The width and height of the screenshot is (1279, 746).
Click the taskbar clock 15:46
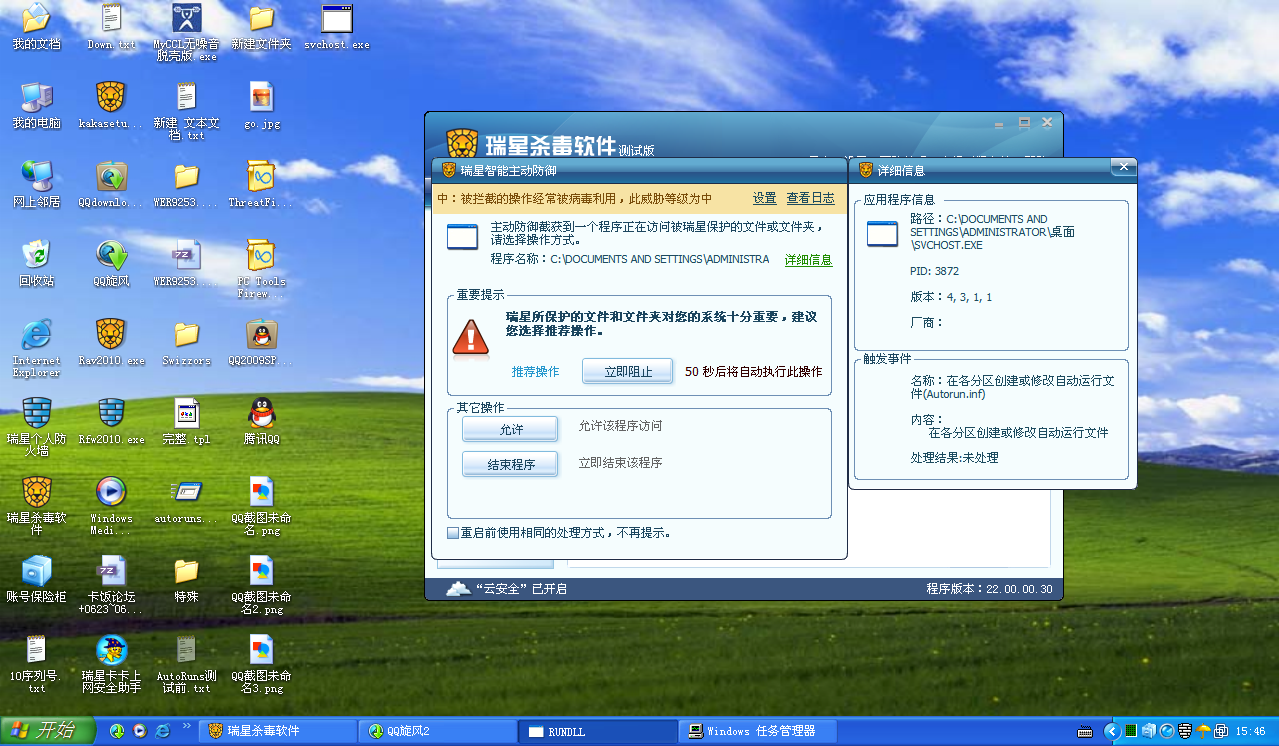1251,731
